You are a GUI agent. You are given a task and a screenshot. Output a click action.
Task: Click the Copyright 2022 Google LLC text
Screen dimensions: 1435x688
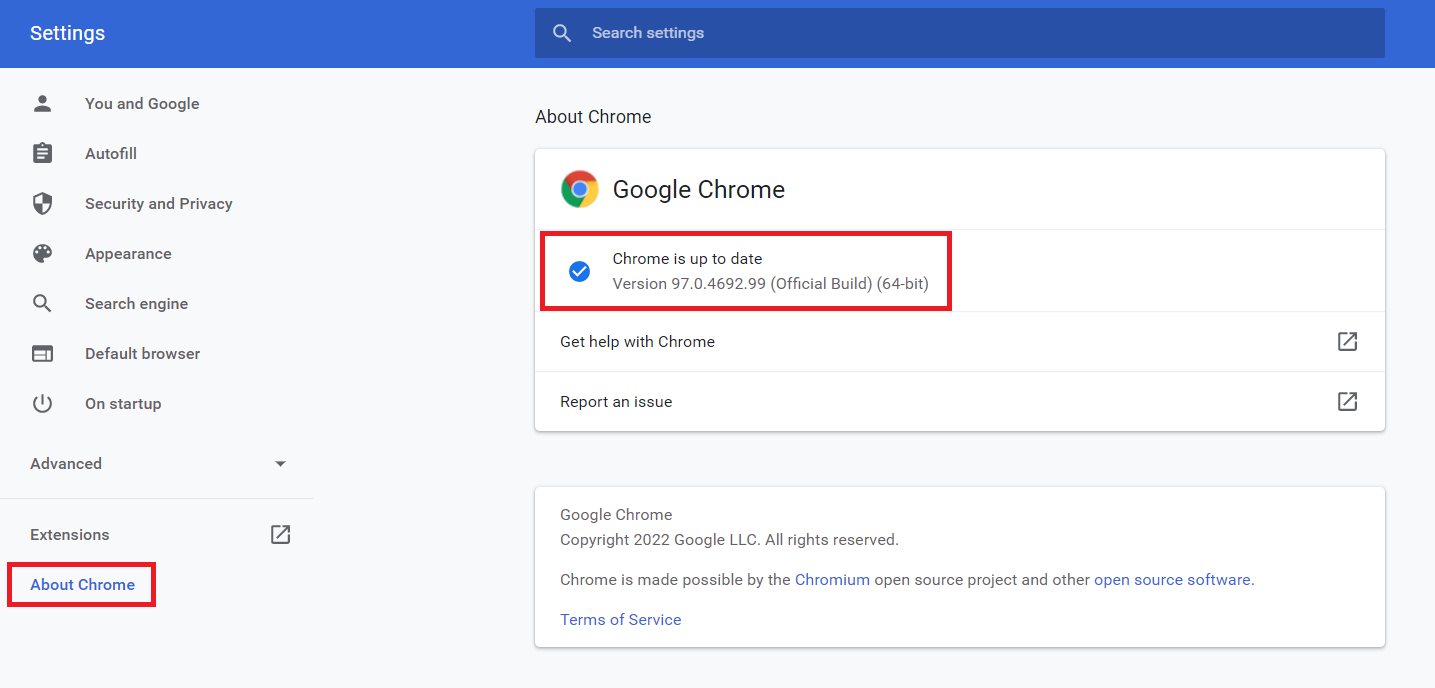tap(729, 539)
